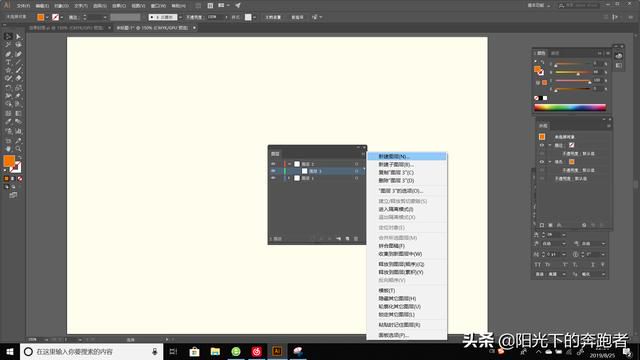Screen dimensions: 640x360
Task: Toggle visibility eye of 图层 1
Action: pyautogui.click(x=273, y=178)
